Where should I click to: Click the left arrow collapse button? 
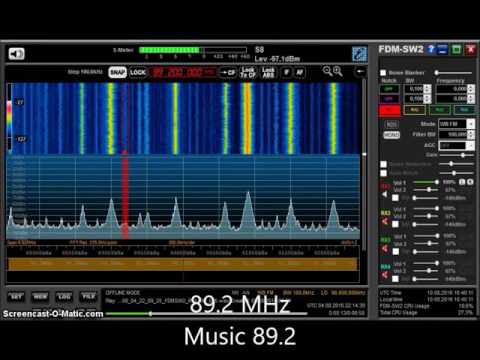[x=360, y=71]
